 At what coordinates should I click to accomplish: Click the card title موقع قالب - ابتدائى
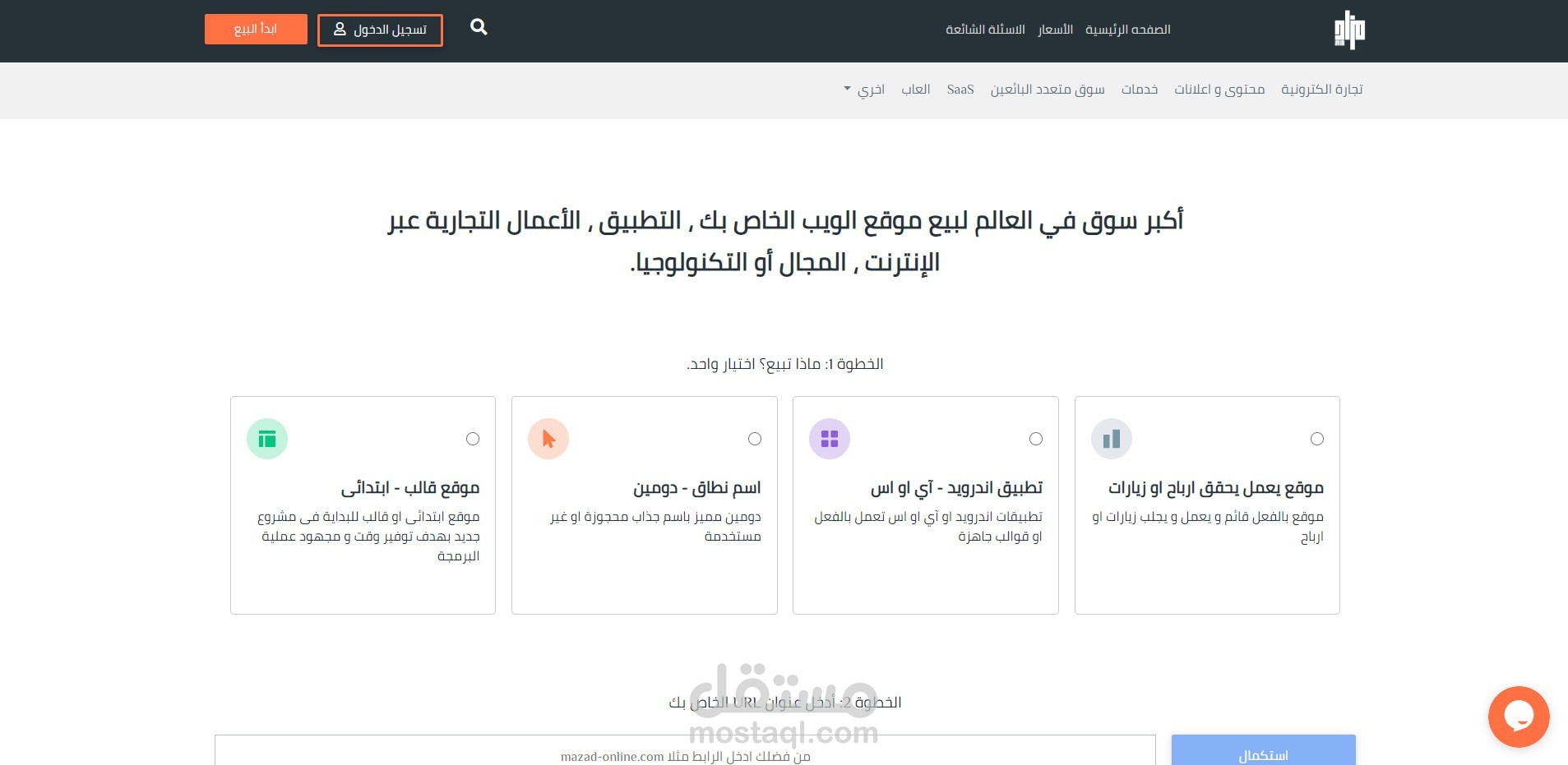410,487
